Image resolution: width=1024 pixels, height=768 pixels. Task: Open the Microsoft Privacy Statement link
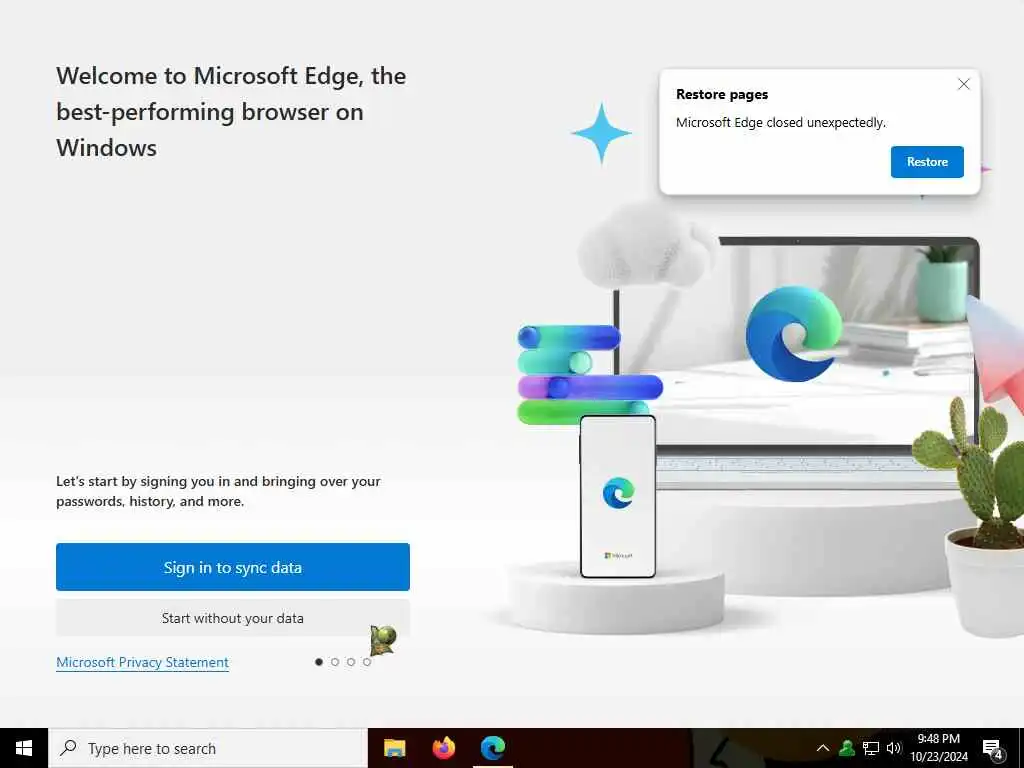point(142,662)
